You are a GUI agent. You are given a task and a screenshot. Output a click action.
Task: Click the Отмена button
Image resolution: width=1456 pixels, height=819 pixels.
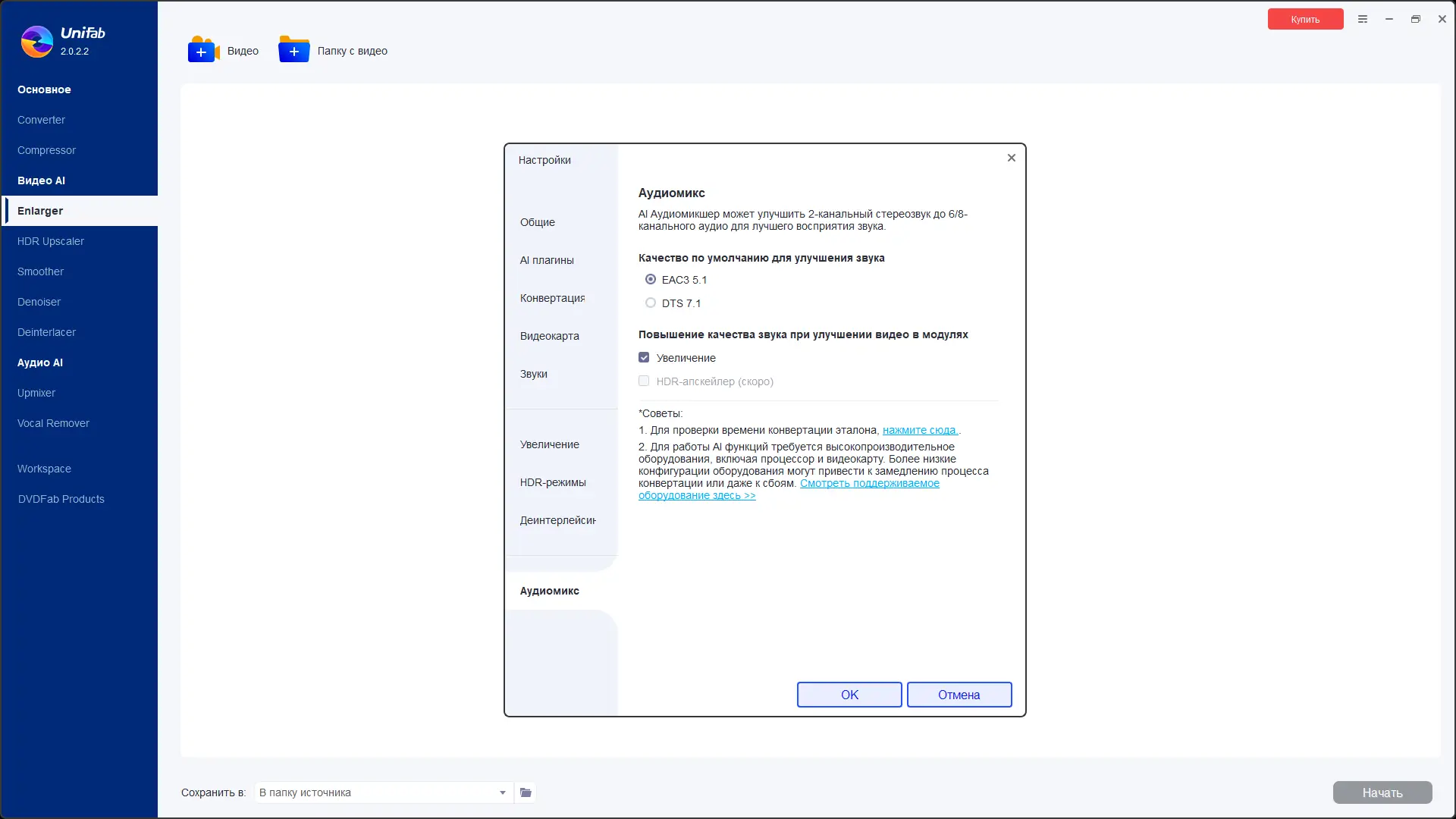coord(959,695)
